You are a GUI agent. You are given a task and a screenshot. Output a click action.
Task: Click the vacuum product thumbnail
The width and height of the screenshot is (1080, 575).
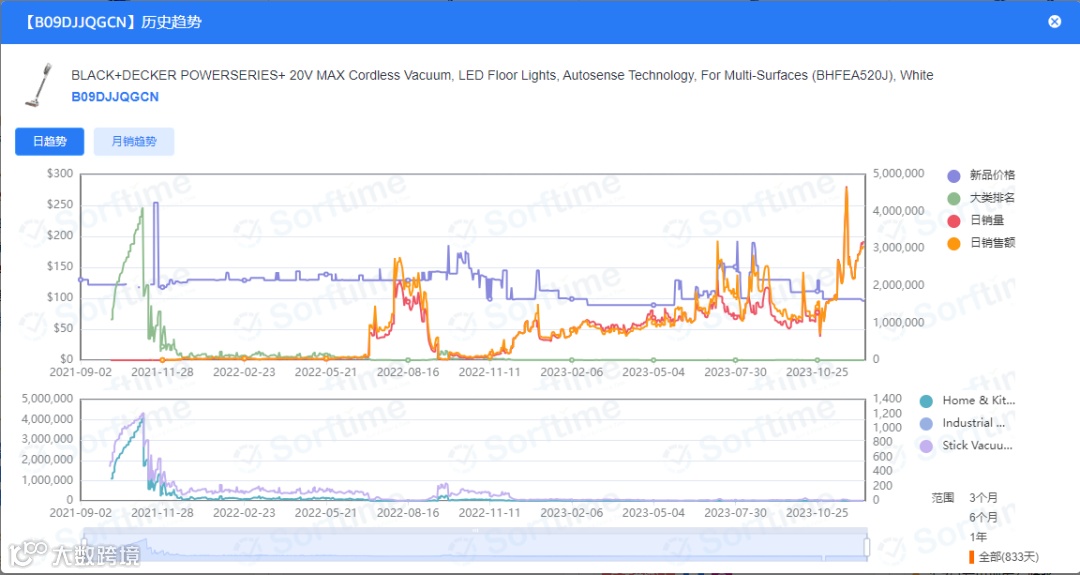[39, 85]
